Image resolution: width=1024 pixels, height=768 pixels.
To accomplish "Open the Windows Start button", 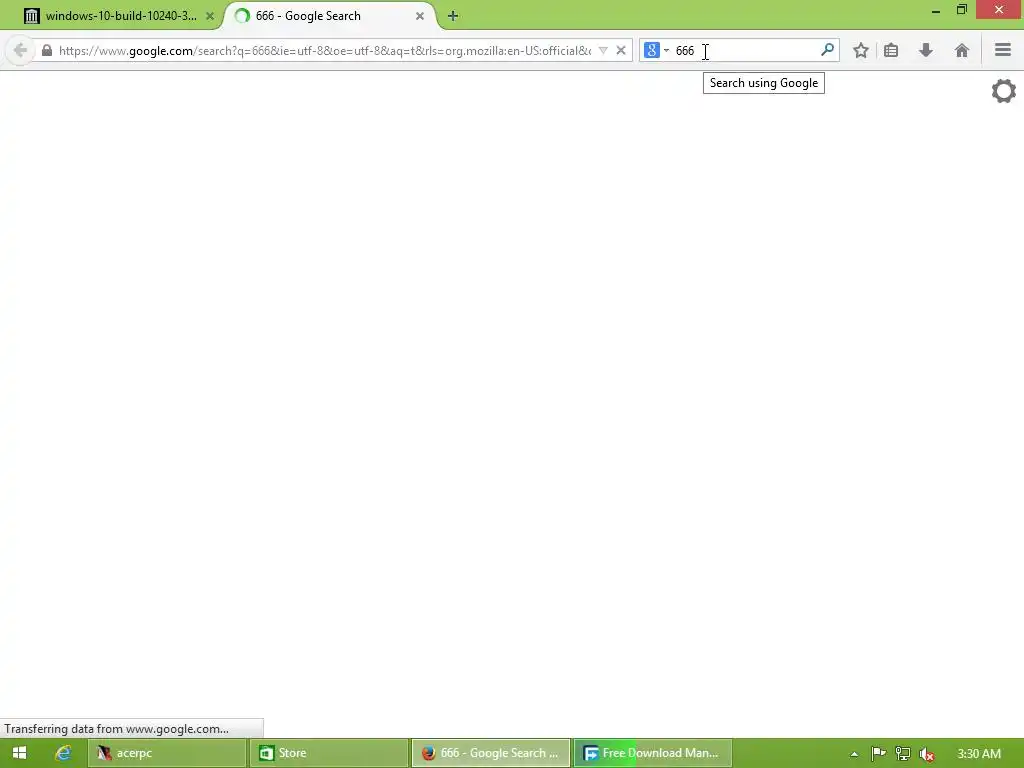I will pos(19,753).
